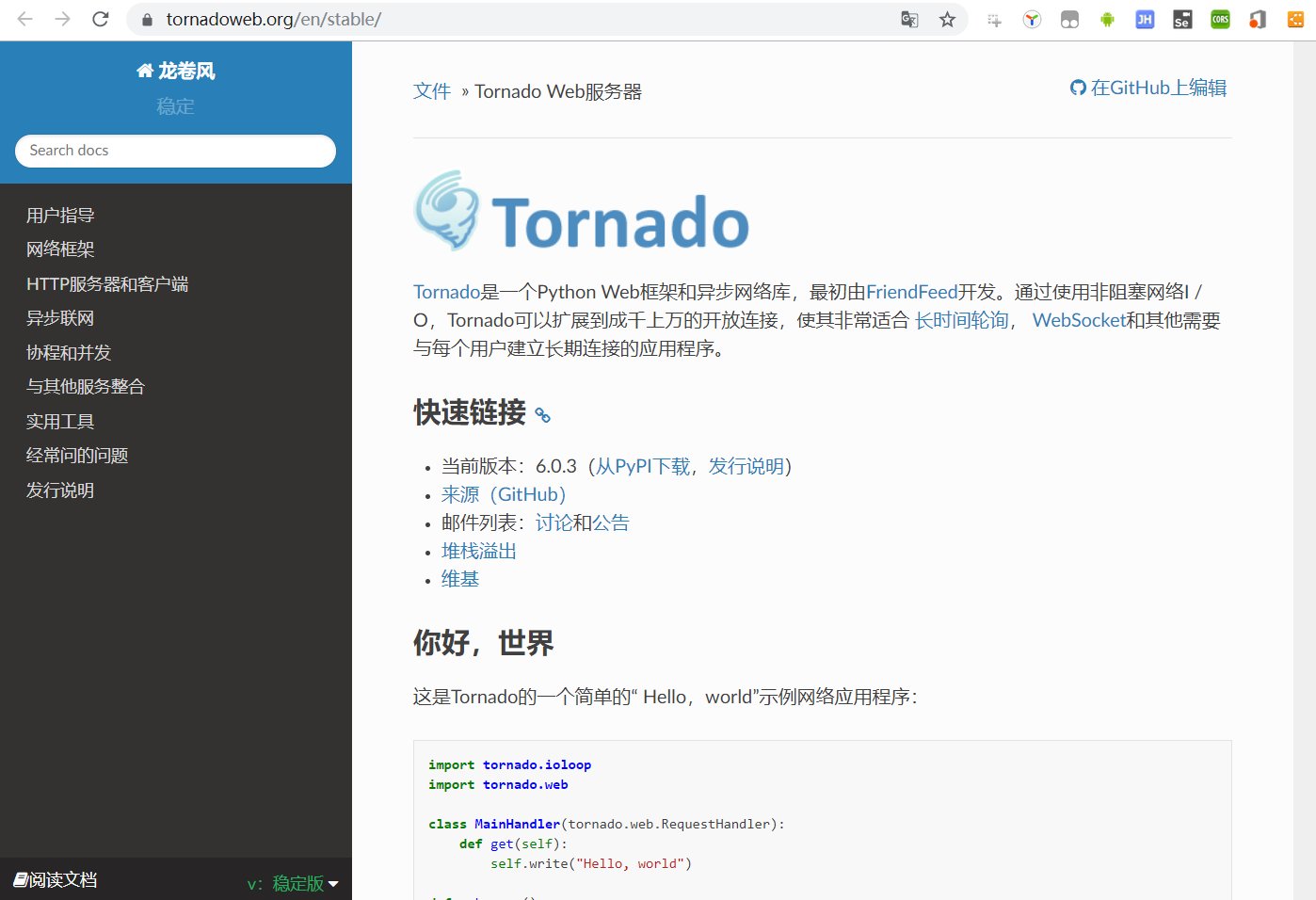Image resolution: width=1316 pixels, height=900 pixels.
Task: Open 网络框架 sidebar section
Action: 60,249
